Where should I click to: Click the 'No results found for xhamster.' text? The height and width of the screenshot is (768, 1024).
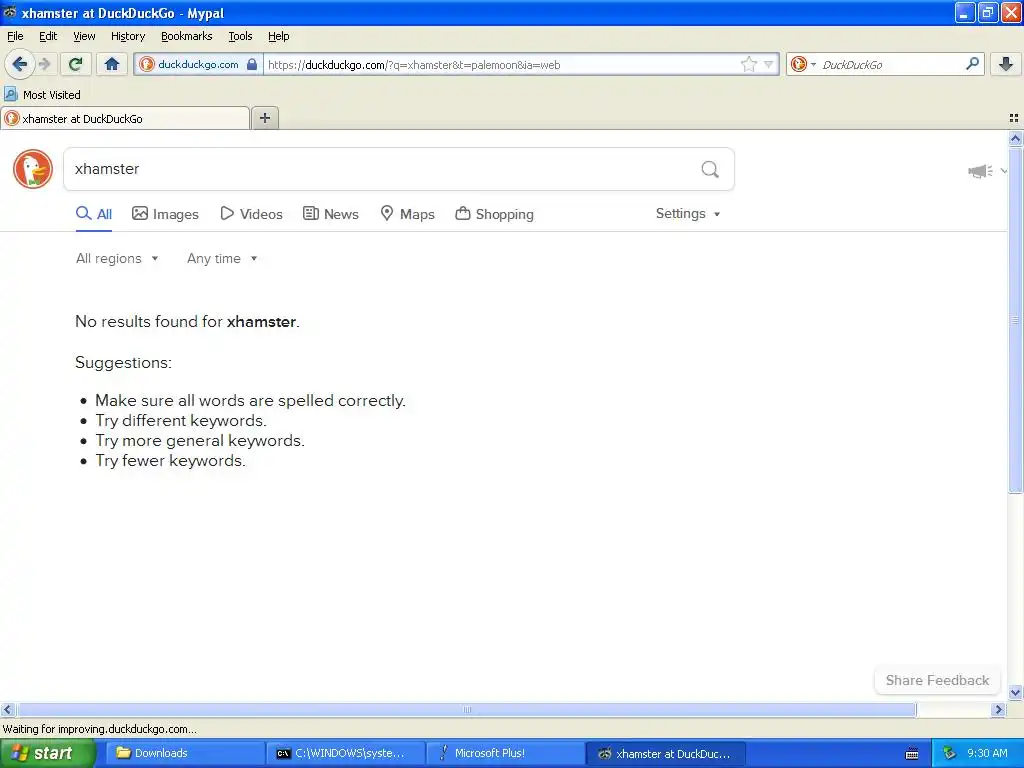click(x=187, y=321)
